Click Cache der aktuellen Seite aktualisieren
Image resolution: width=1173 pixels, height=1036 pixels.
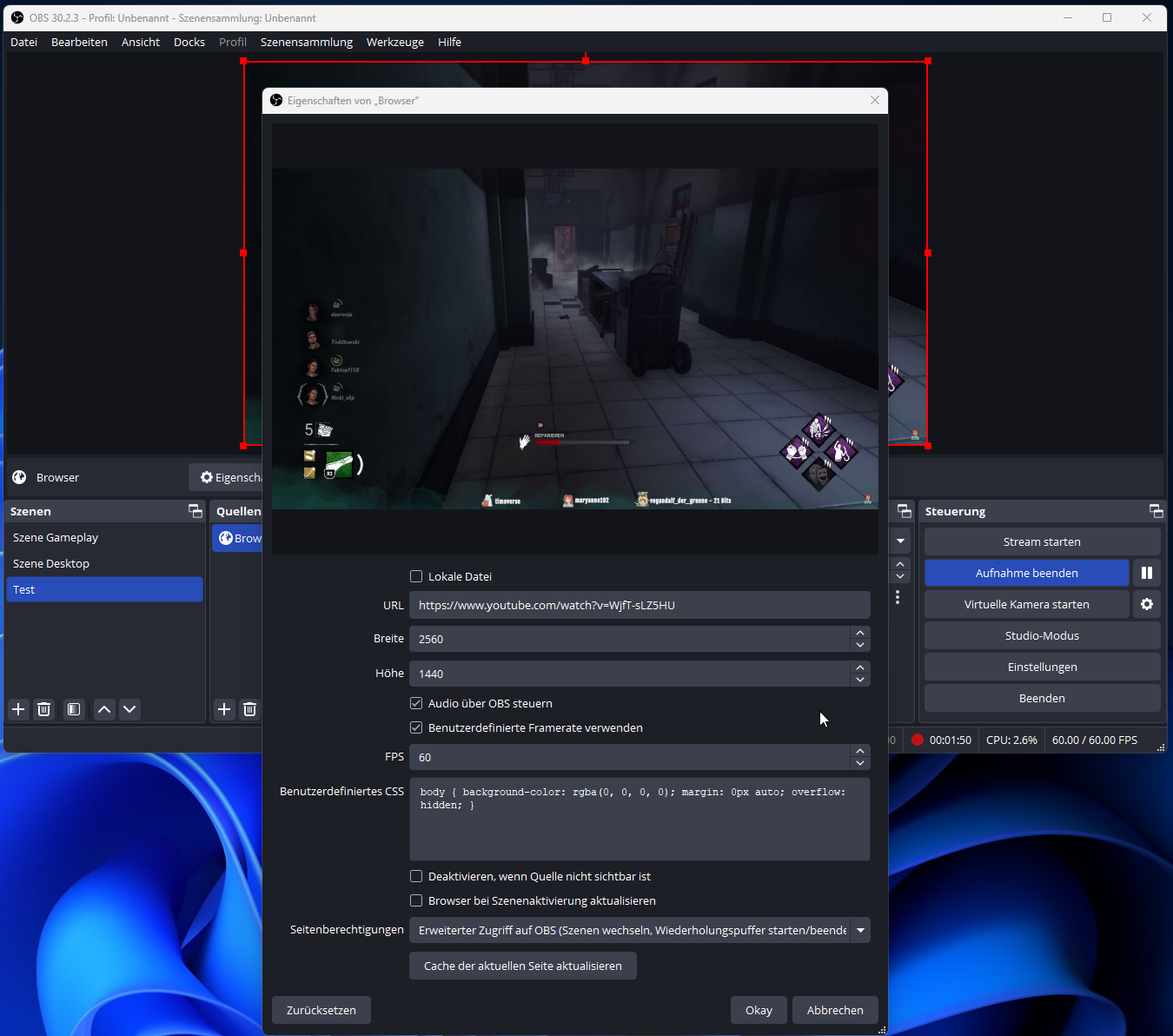click(523, 966)
